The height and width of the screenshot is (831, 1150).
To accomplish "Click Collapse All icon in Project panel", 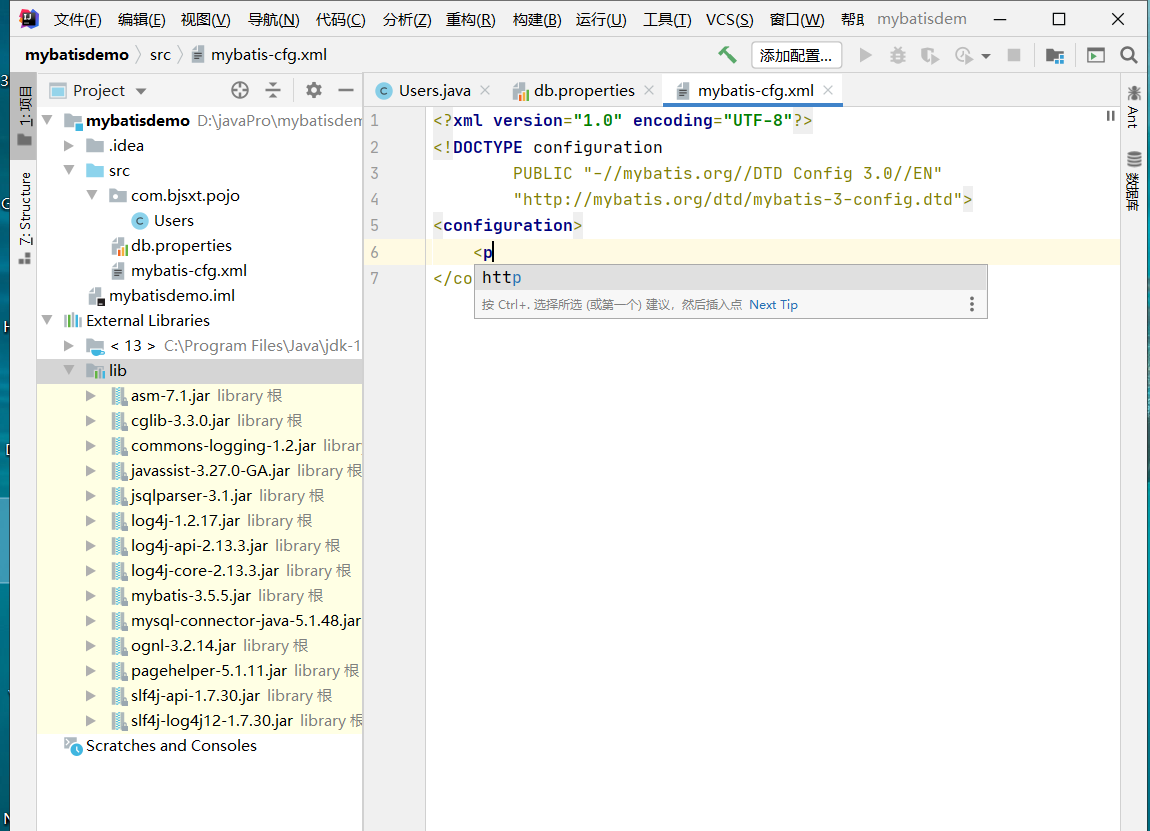I will coord(273,90).
